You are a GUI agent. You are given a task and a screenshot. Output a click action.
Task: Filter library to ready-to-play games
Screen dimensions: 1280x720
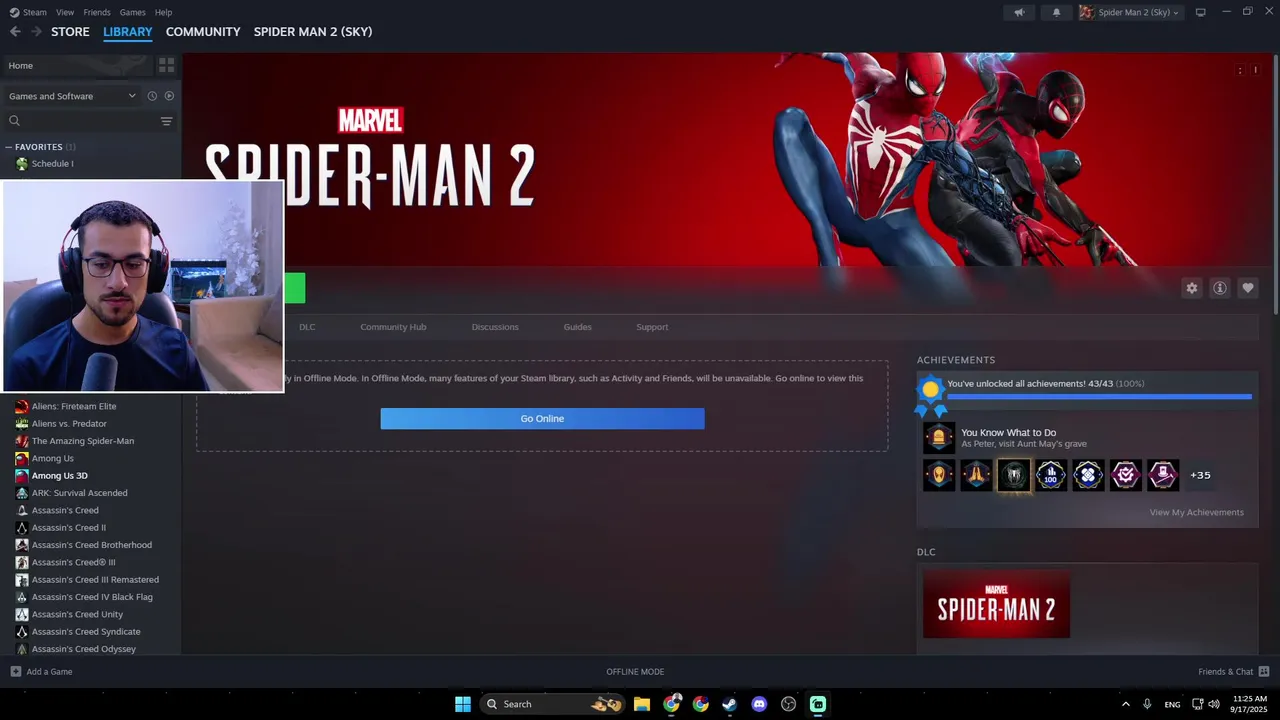pos(169,96)
